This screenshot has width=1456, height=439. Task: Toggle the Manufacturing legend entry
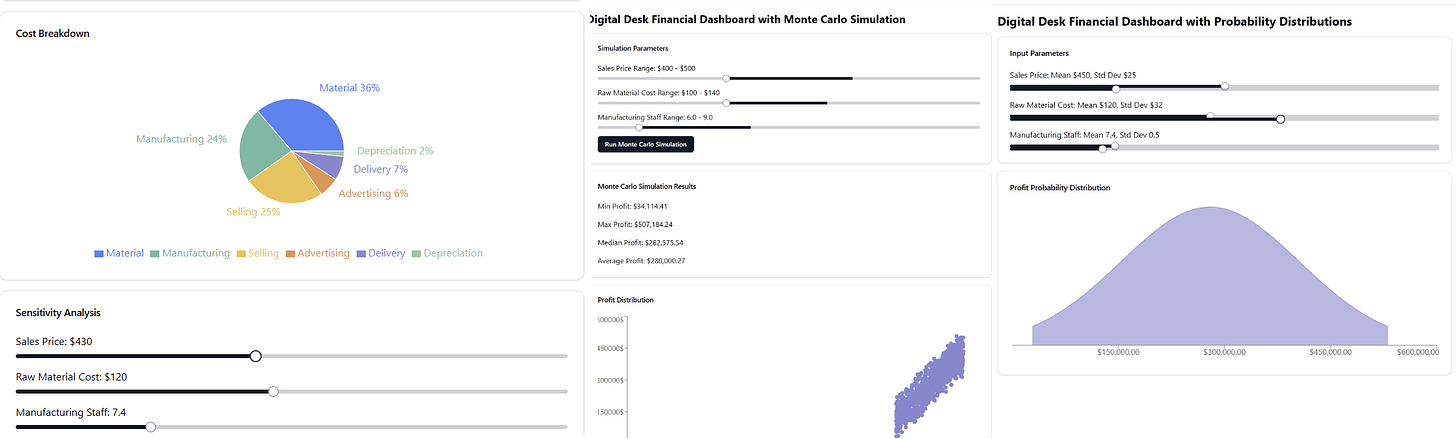click(190, 254)
